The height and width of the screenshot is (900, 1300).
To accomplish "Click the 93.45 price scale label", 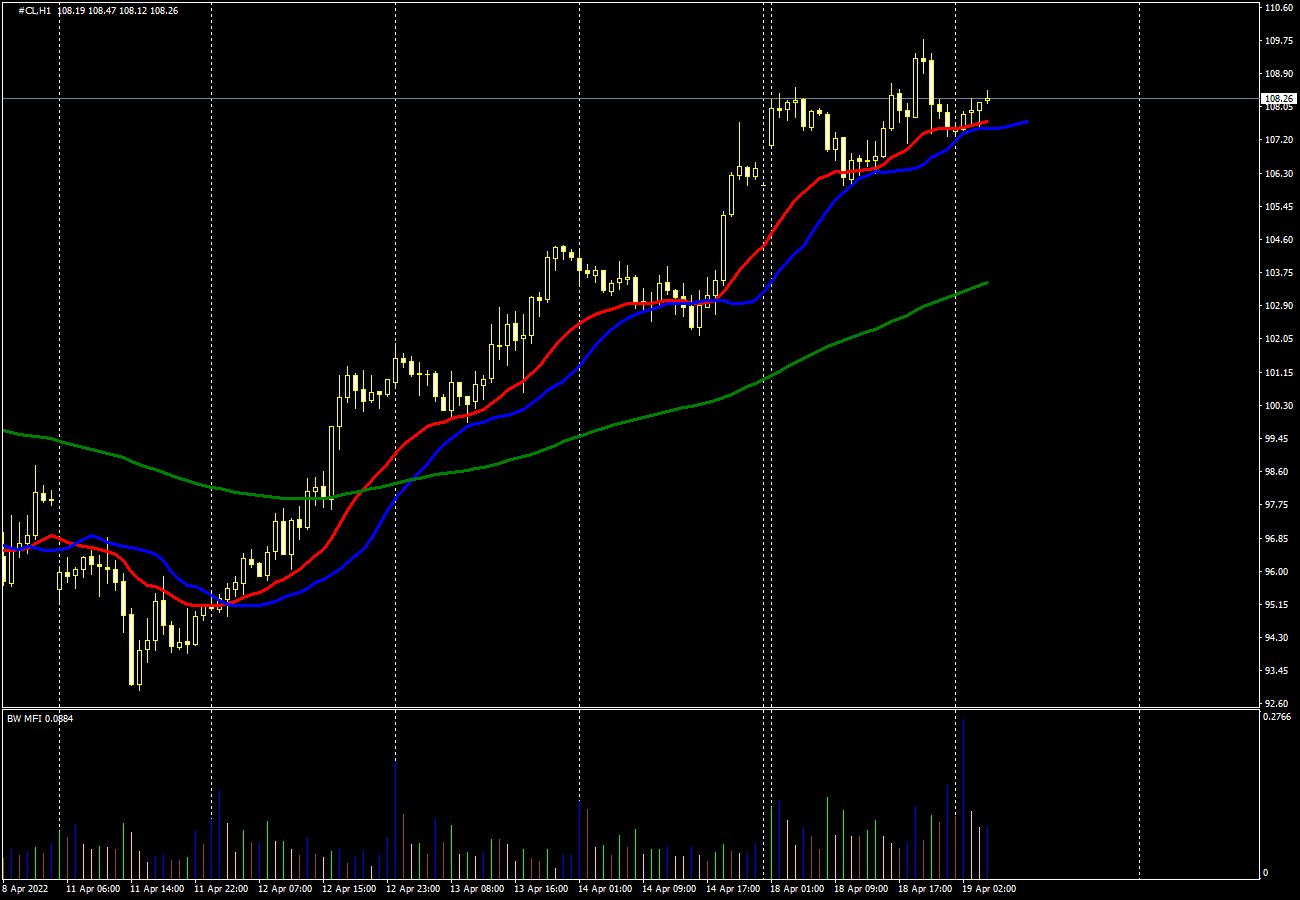I will click(1278, 671).
